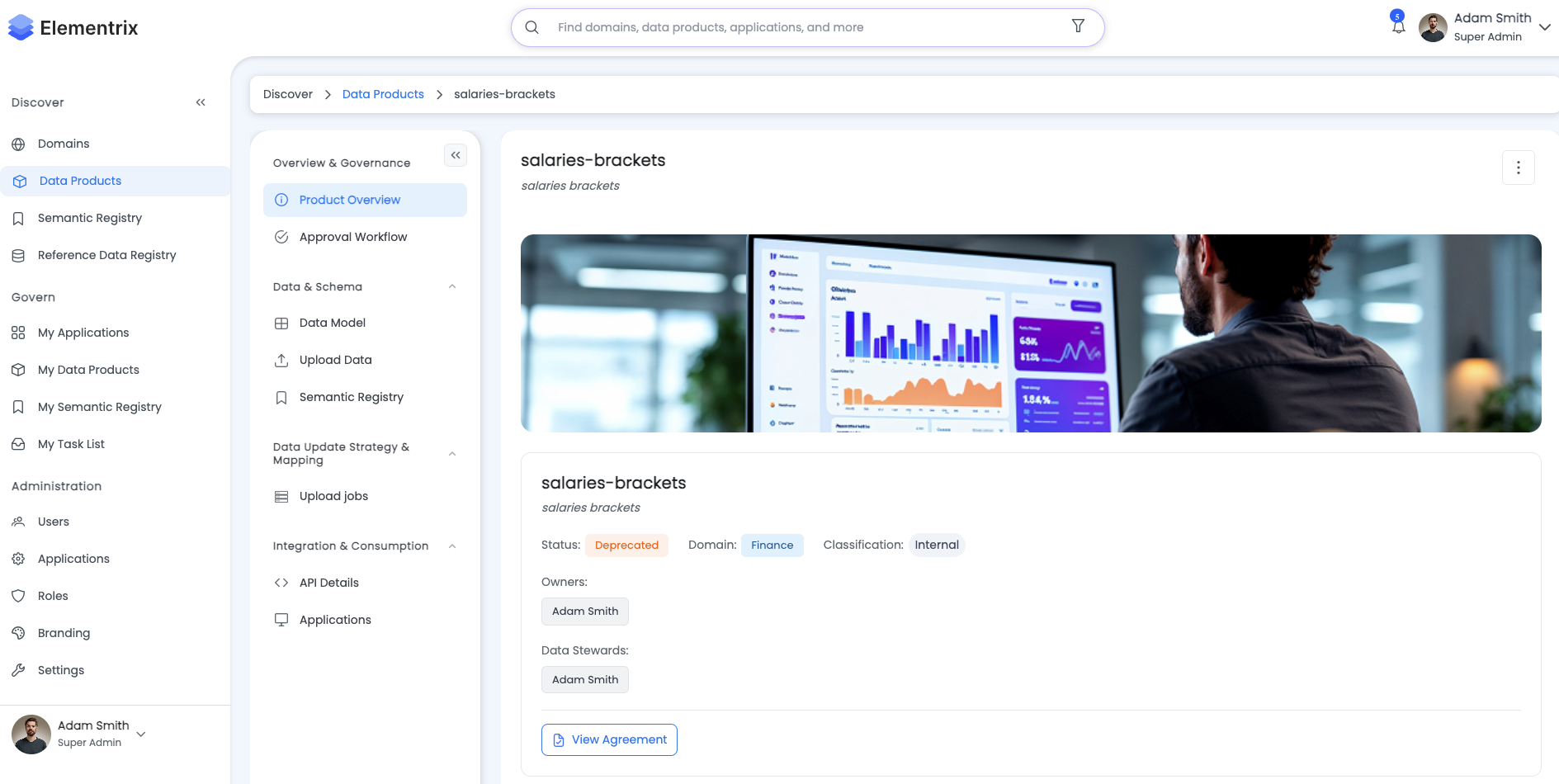Collapse the Overview & Governance panel
This screenshot has width=1559, height=784.
456,155
